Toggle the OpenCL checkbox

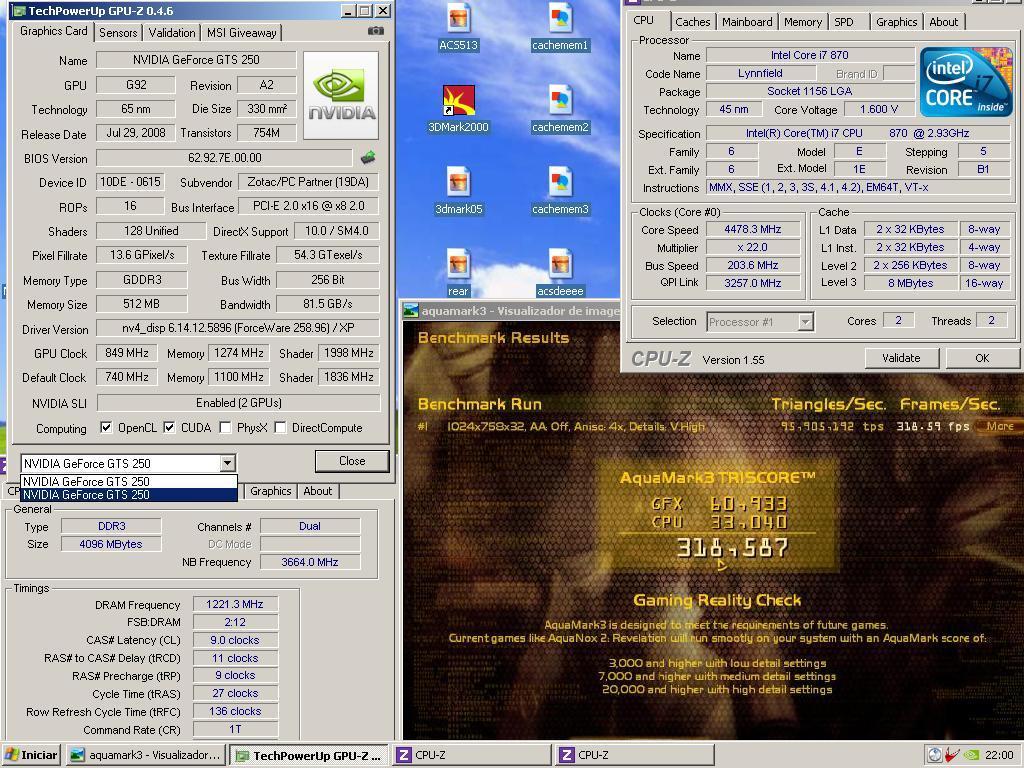click(106, 428)
